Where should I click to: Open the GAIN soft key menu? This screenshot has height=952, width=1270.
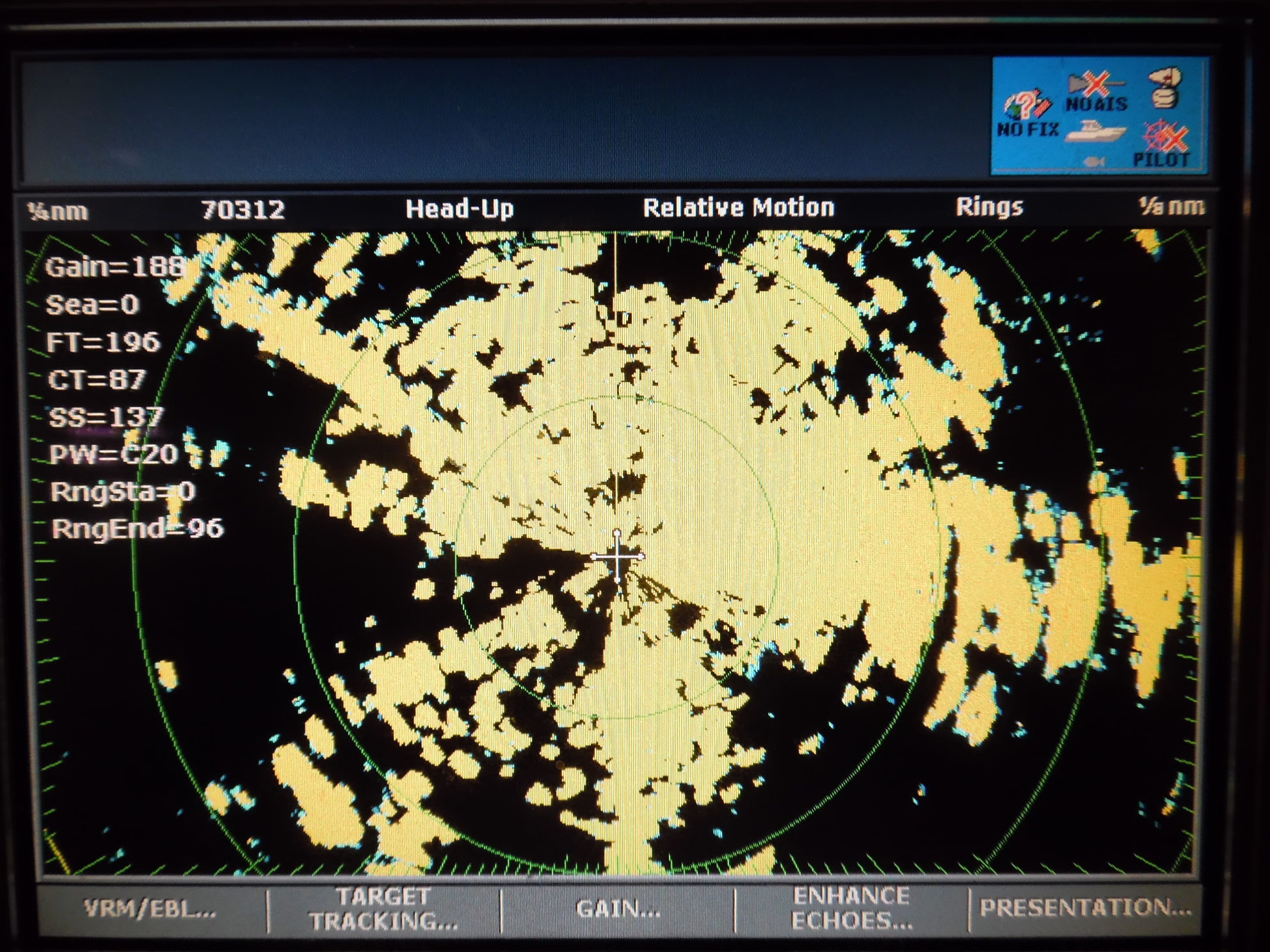[x=618, y=909]
